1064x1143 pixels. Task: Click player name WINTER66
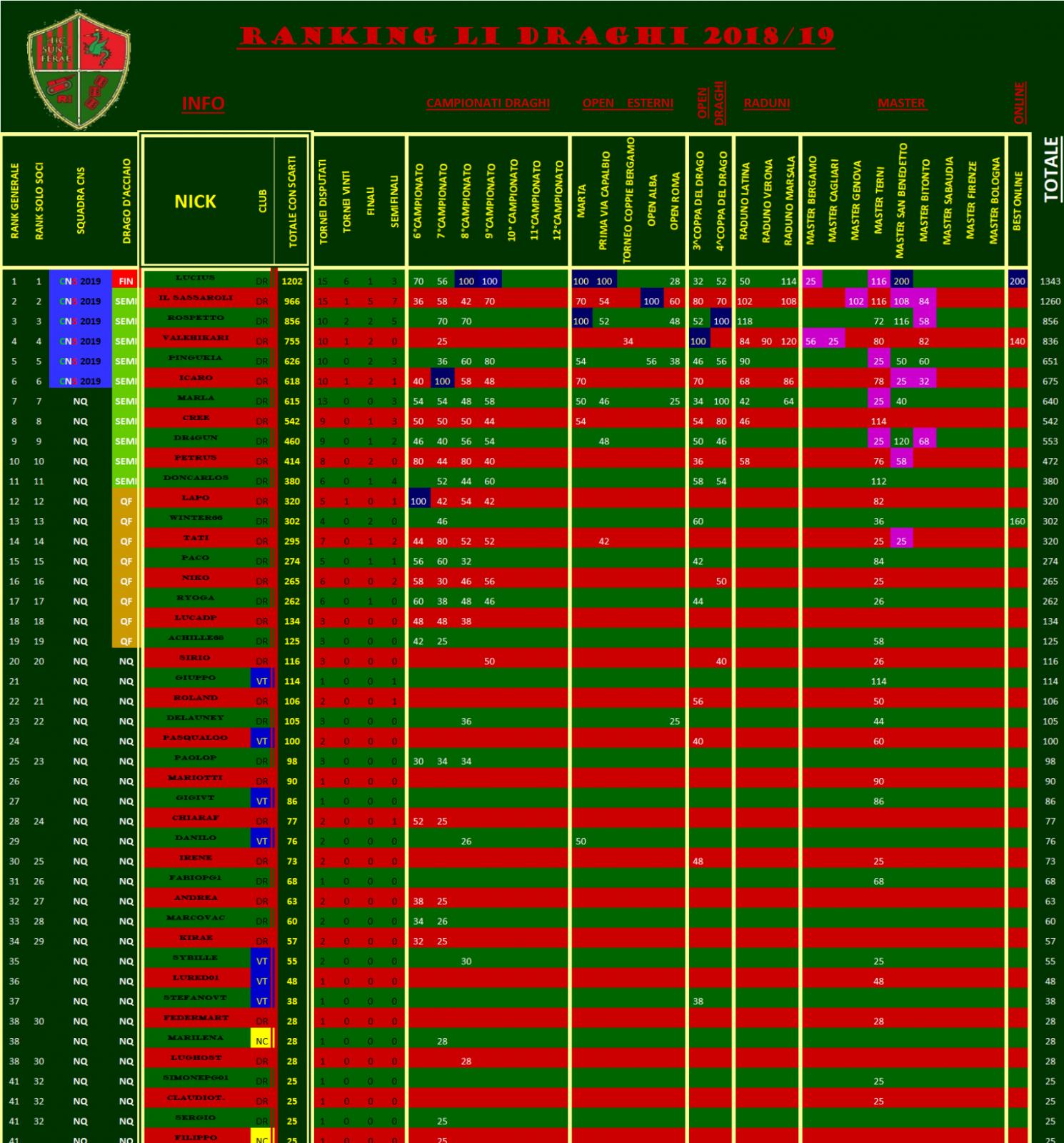[x=195, y=518]
